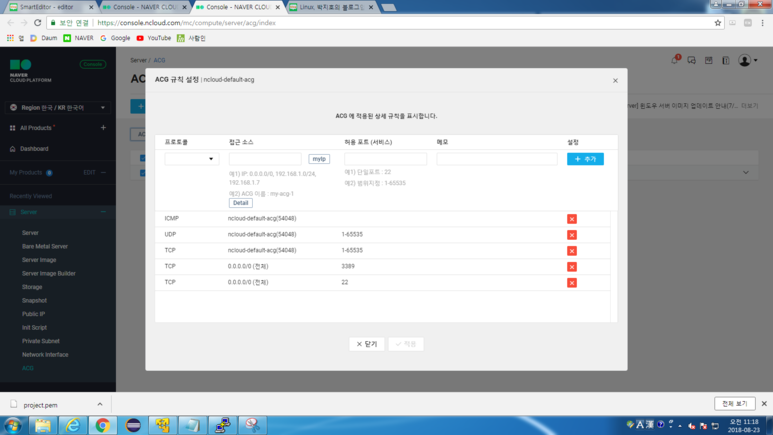773x435 pixels.
Task: Click the blue 추가 add button
Action: point(585,159)
